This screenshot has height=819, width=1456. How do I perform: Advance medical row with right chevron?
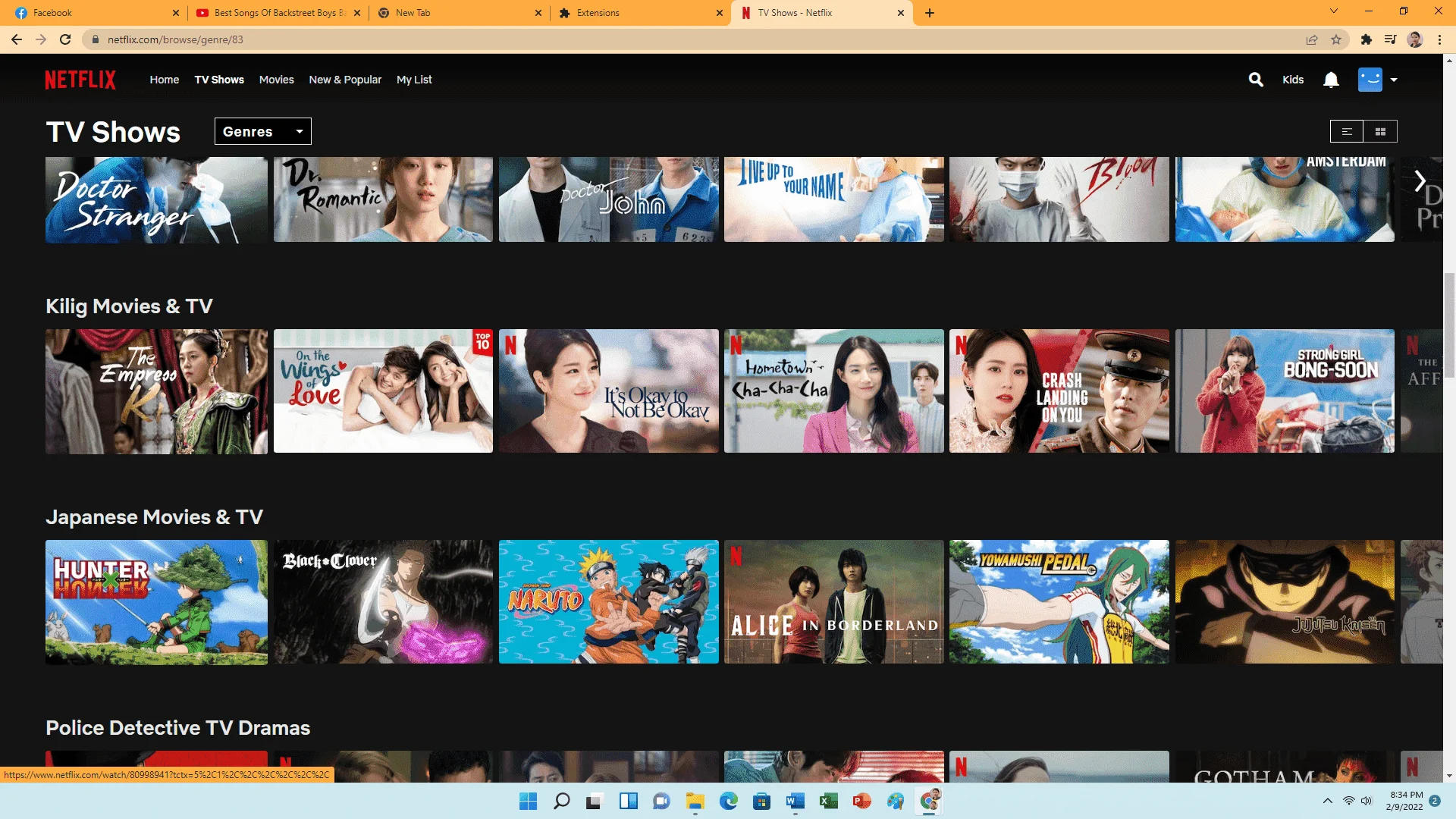(x=1420, y=181)
